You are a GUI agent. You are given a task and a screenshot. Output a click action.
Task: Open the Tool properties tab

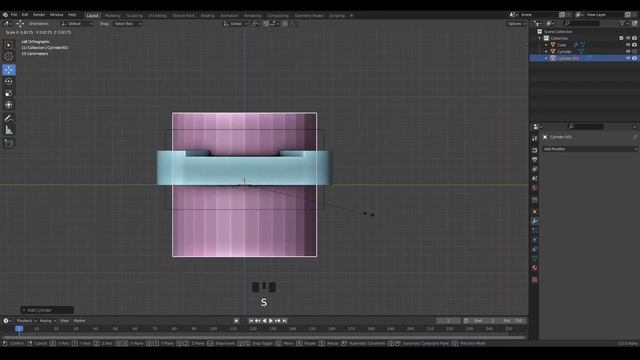534,139
